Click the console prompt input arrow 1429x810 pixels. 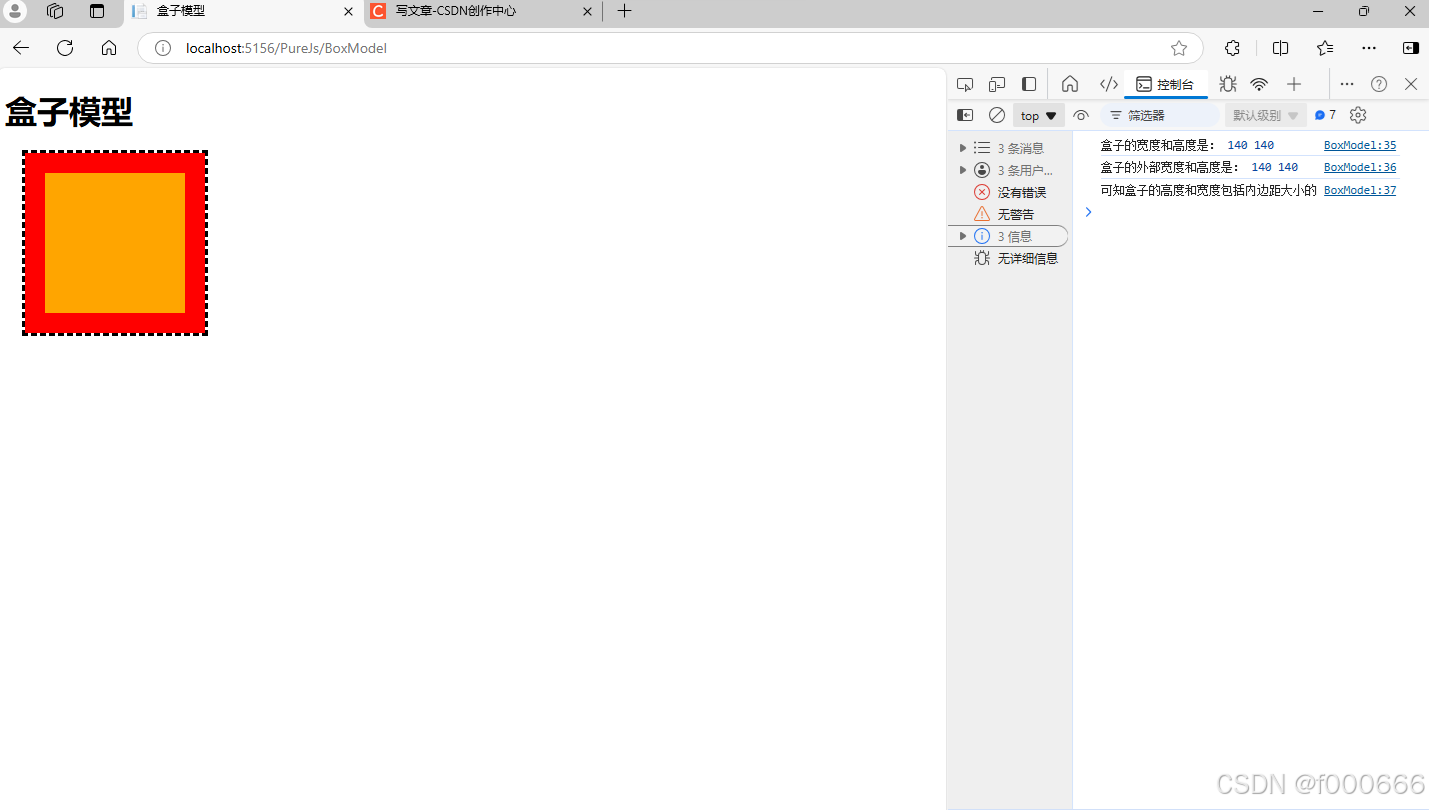click(x=1089, y=212)
